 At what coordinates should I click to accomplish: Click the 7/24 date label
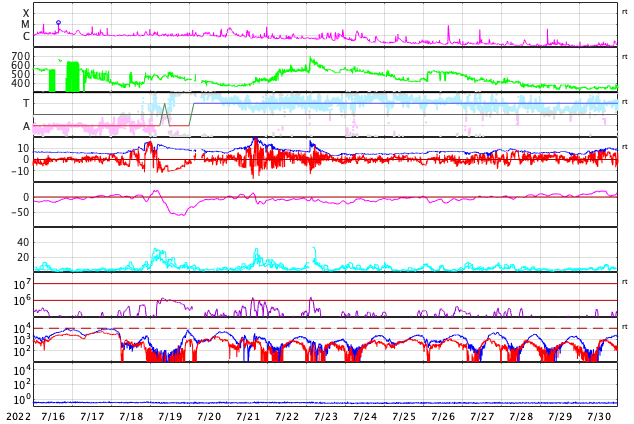click(x=365, y=416)
